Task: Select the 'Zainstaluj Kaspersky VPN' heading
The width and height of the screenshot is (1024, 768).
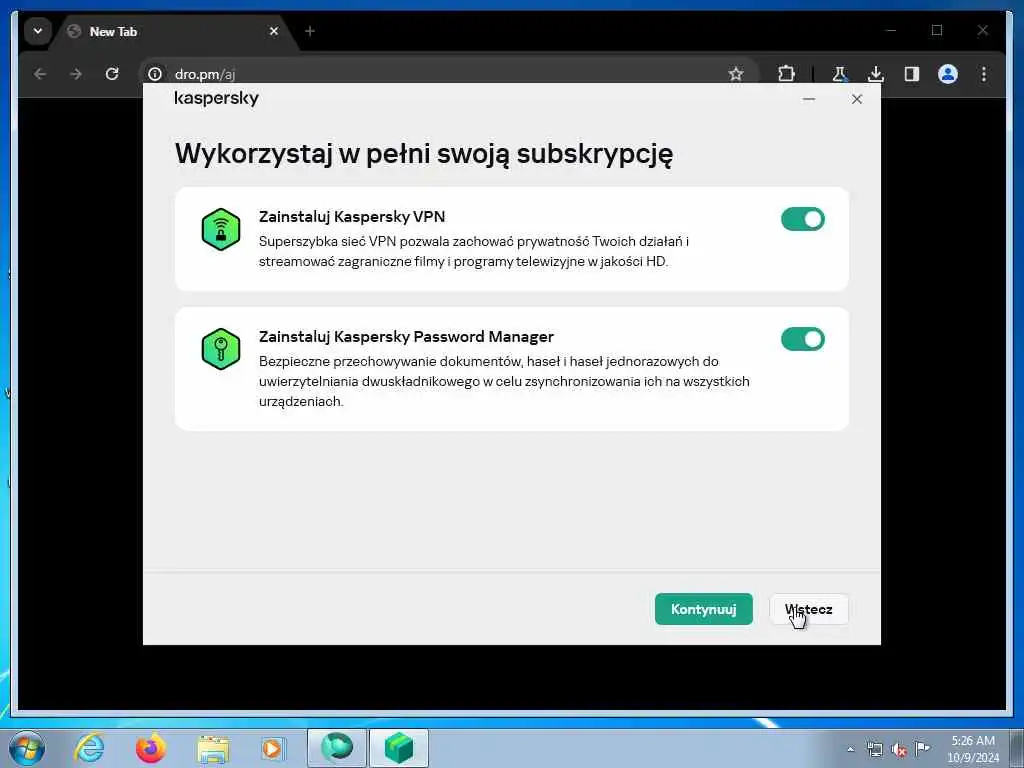Action: pyautogui.click(x=351, y=216)
